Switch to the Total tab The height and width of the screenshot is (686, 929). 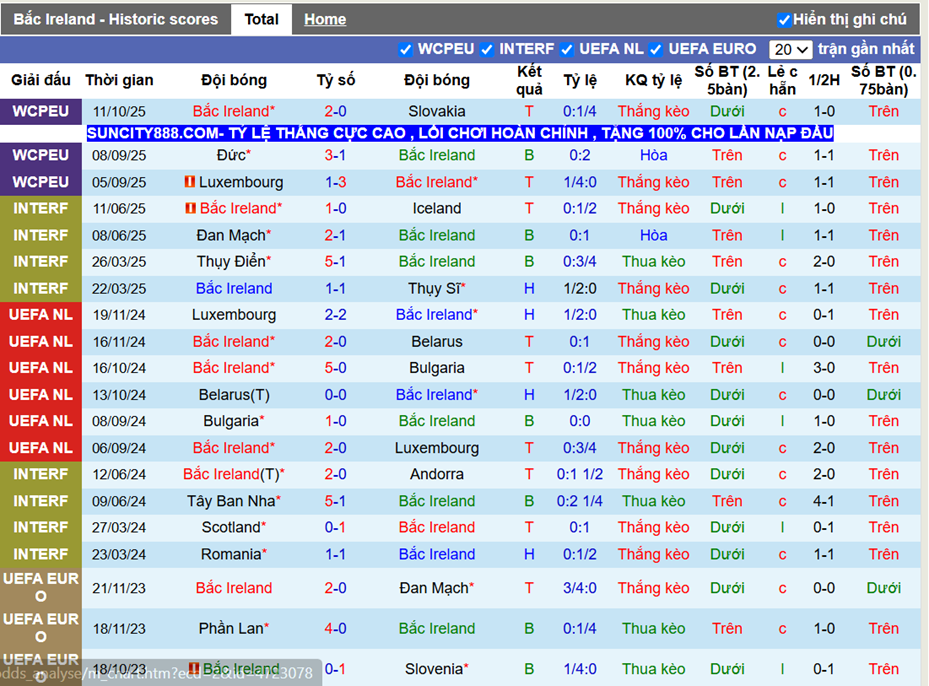261,20
